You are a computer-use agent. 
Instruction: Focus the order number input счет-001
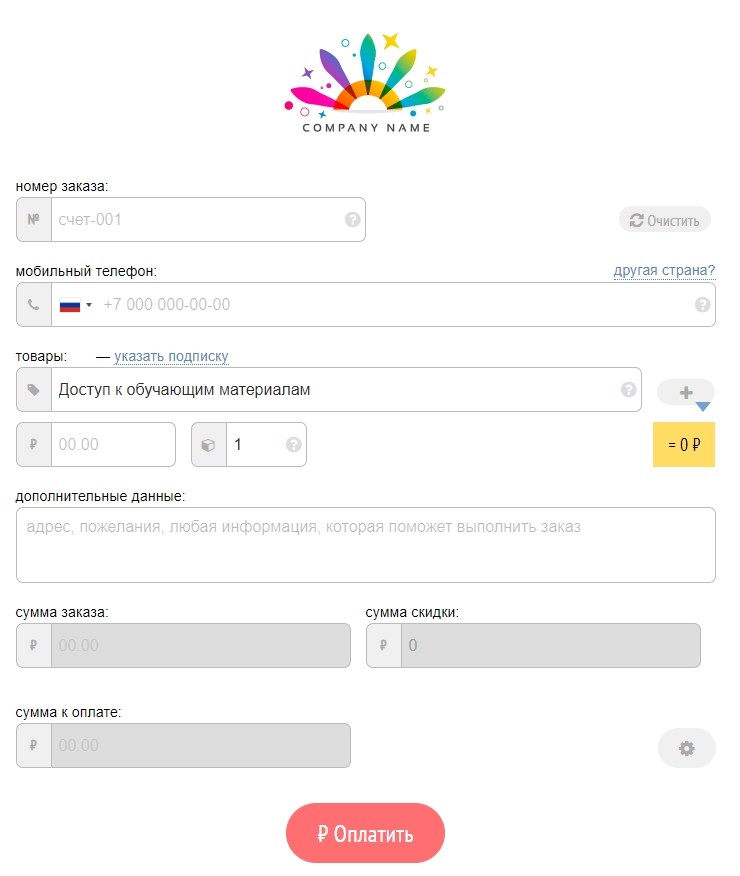coord(195,220)
